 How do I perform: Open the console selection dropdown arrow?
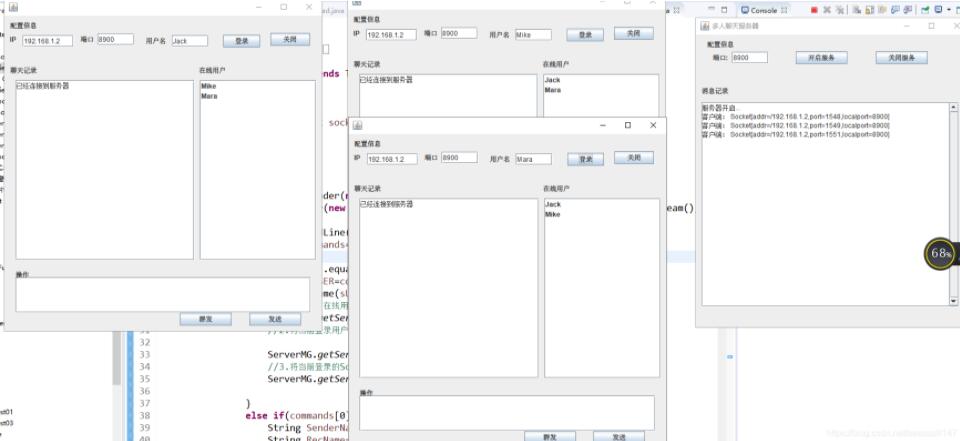pyautogui.click(x=947, y=10)
